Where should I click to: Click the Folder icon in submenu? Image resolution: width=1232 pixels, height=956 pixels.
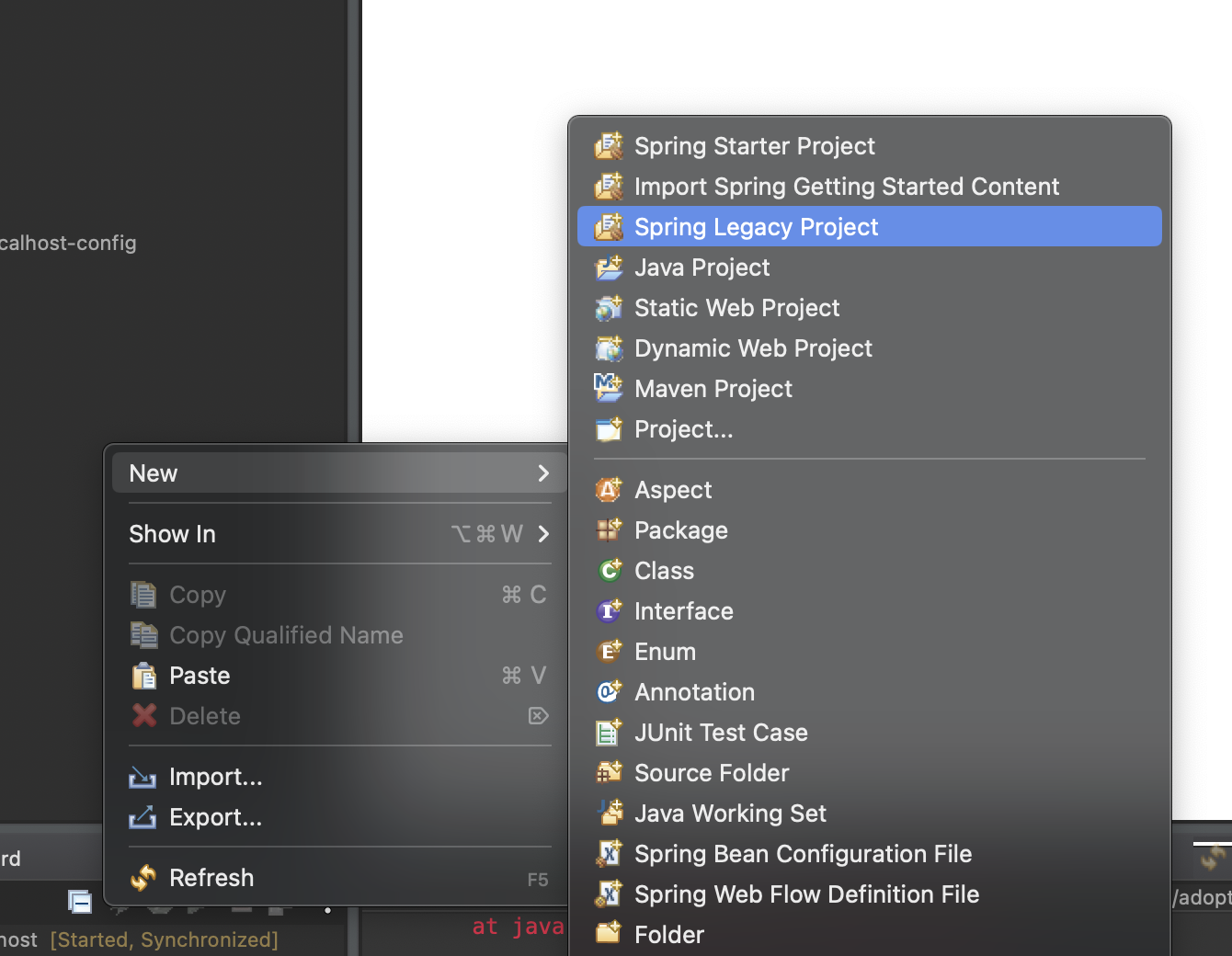609,935
